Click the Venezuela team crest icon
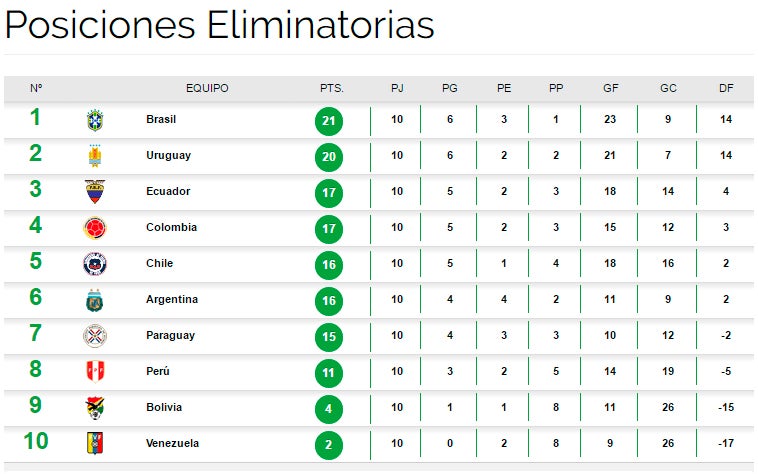 coord(95,443)
